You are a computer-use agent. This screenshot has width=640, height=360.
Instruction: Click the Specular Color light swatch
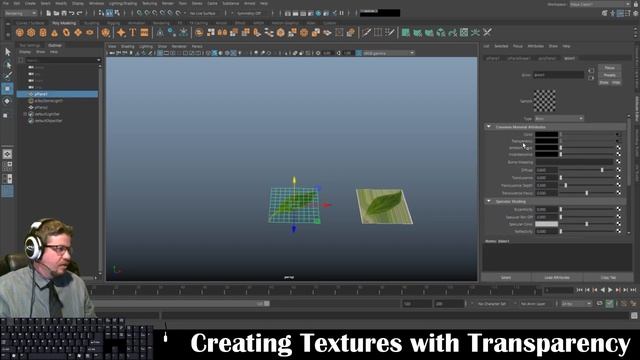(547, 224)
